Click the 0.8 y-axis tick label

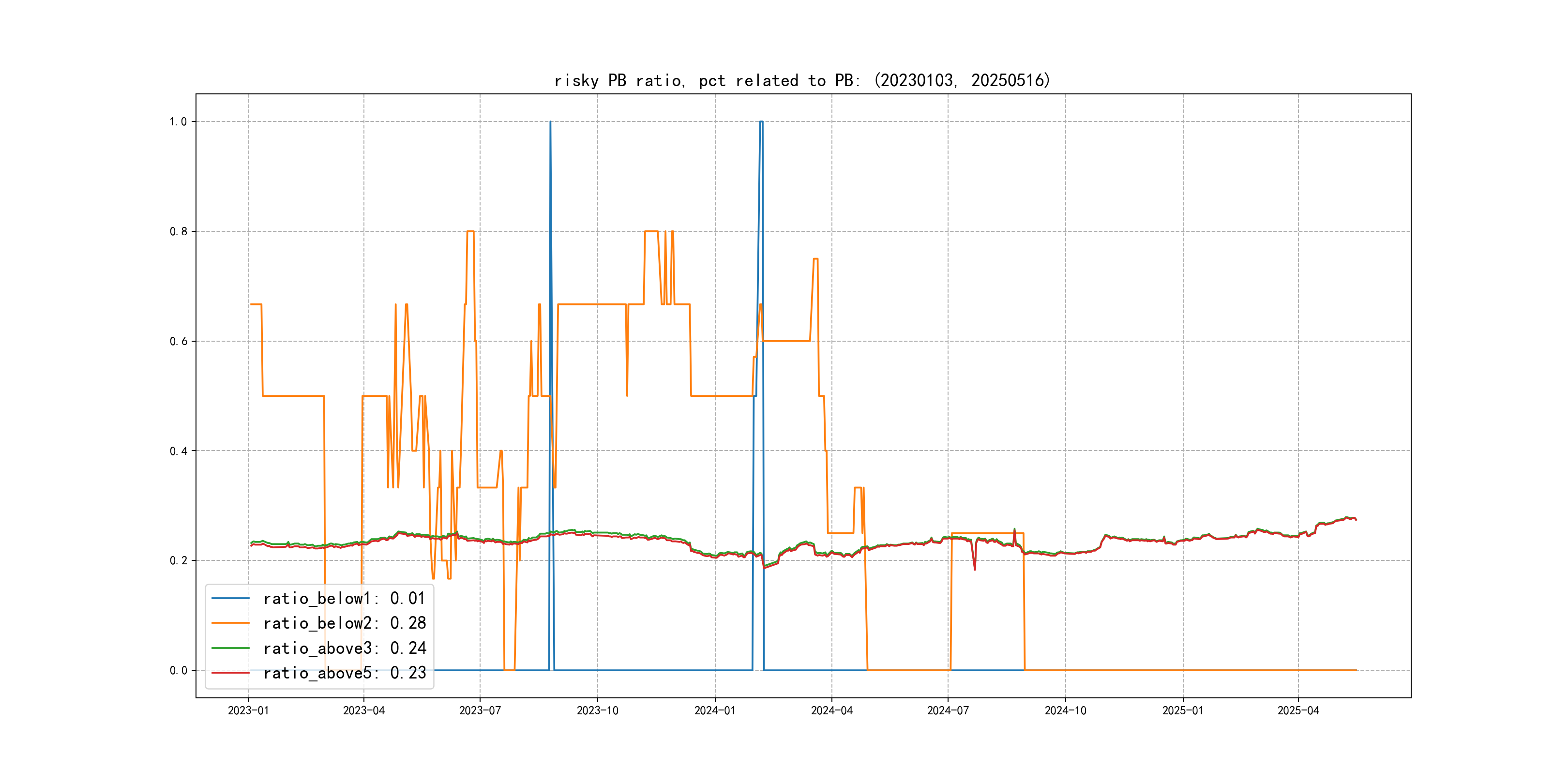click(178, 231)
